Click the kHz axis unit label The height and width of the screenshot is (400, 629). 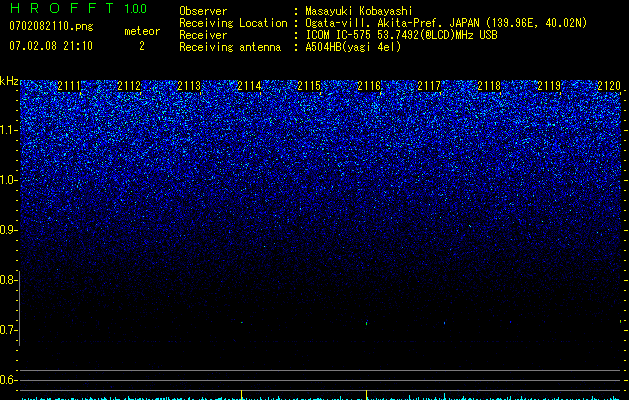tap(9, 81)
